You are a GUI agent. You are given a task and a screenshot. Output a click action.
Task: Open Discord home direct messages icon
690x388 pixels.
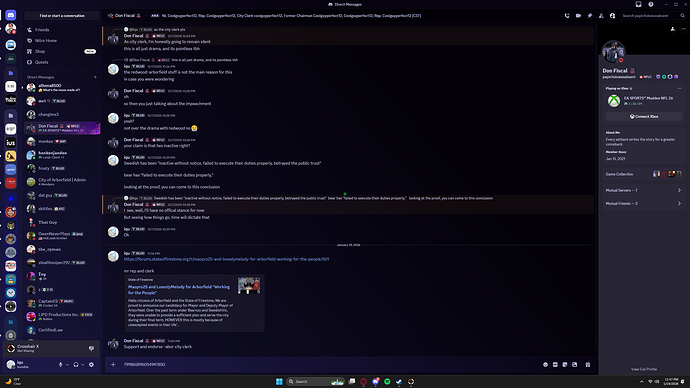pos(11,15)
